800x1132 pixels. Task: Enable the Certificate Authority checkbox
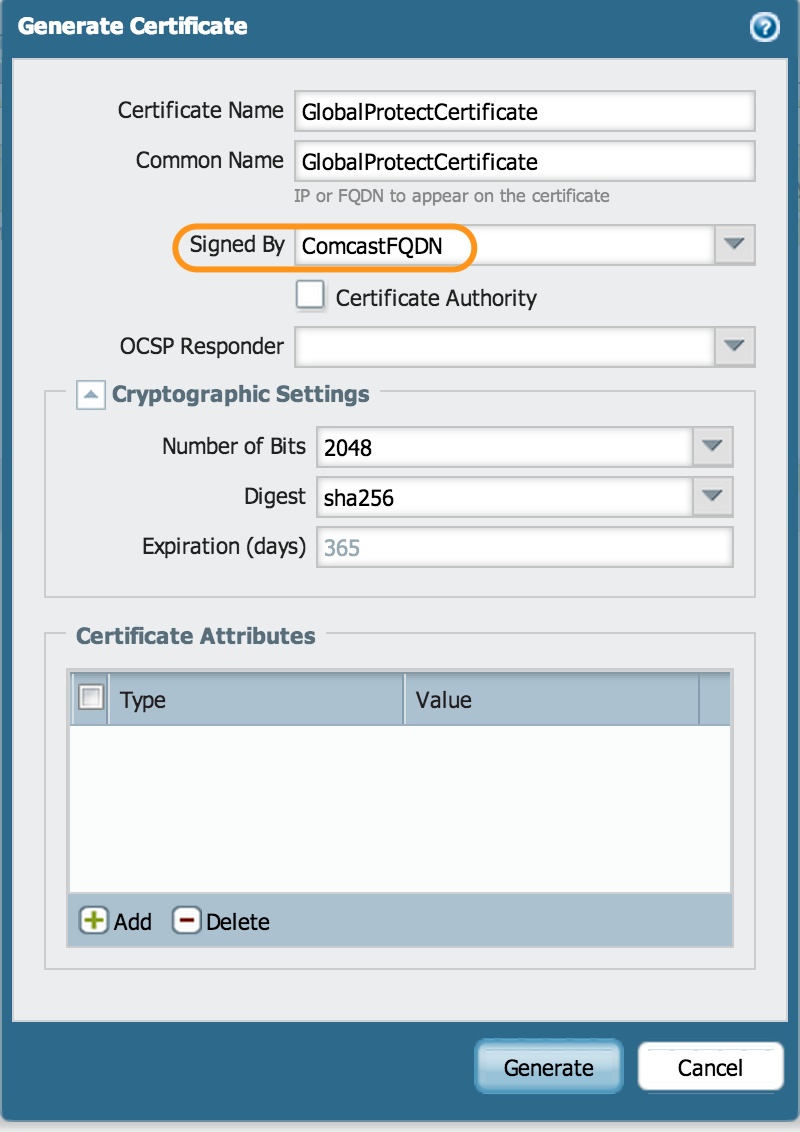310,295
